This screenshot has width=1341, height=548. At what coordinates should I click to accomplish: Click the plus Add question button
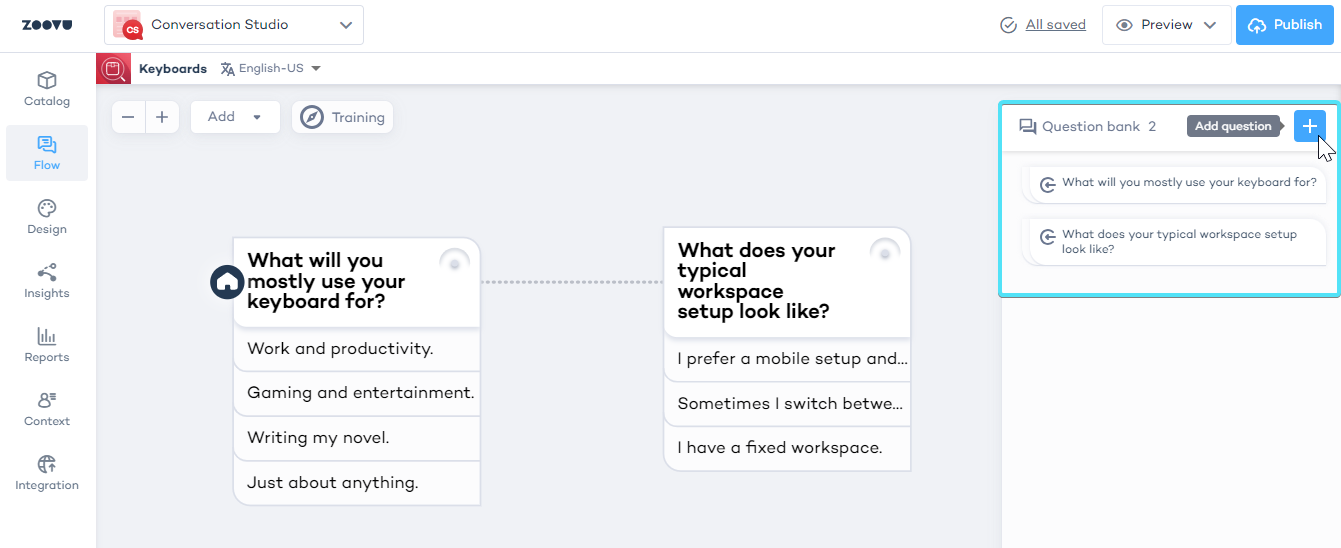1309,126
